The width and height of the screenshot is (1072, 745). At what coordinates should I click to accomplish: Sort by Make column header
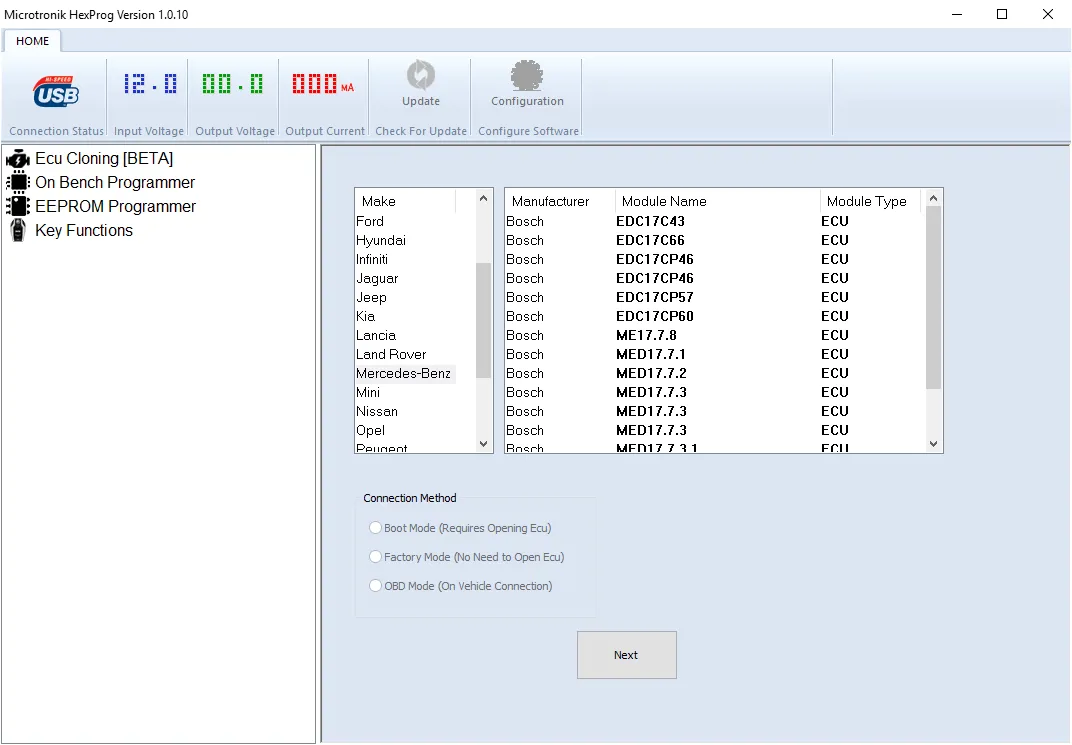(405, 201)
